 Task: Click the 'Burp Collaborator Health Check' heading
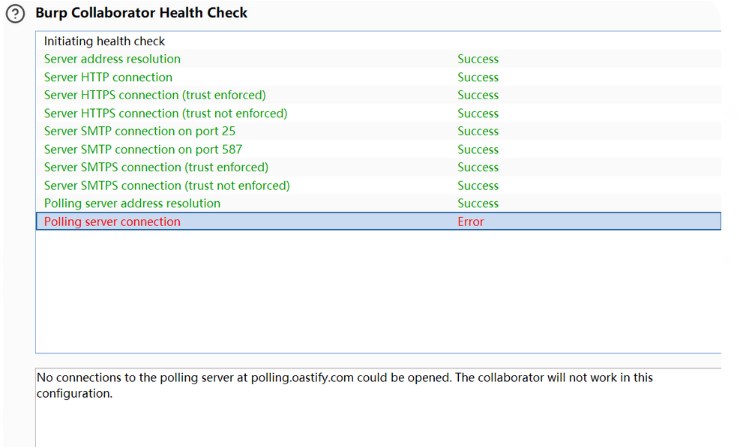pyautogui.click(x=141, y=13)
